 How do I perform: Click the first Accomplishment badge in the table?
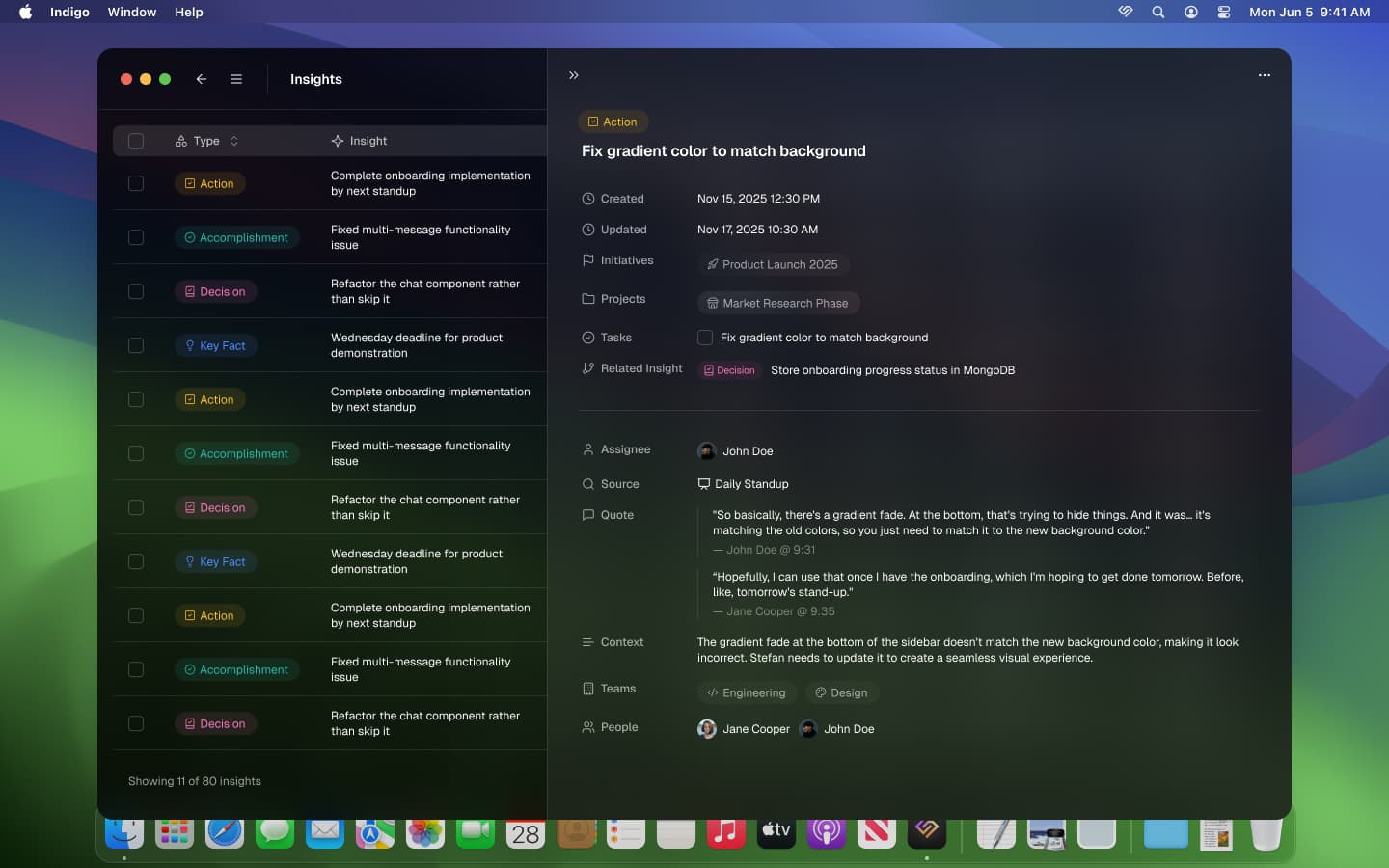(x=236, y=237)
